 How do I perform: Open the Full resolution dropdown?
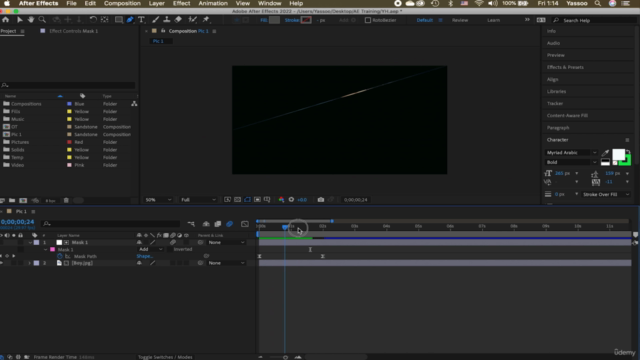(x=198, y=200)
